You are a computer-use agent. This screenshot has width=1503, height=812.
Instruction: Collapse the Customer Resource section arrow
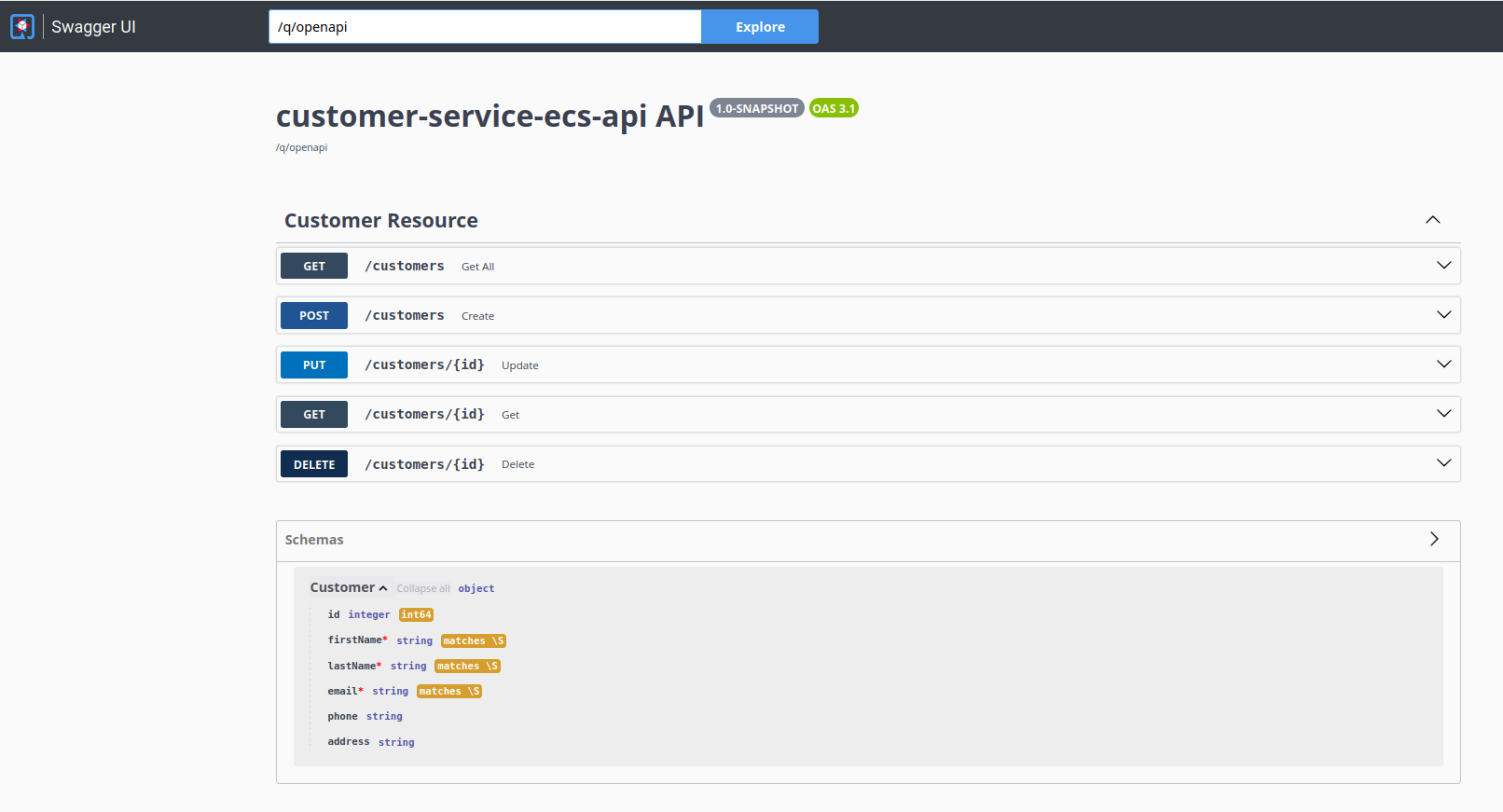pos(1432,220)
